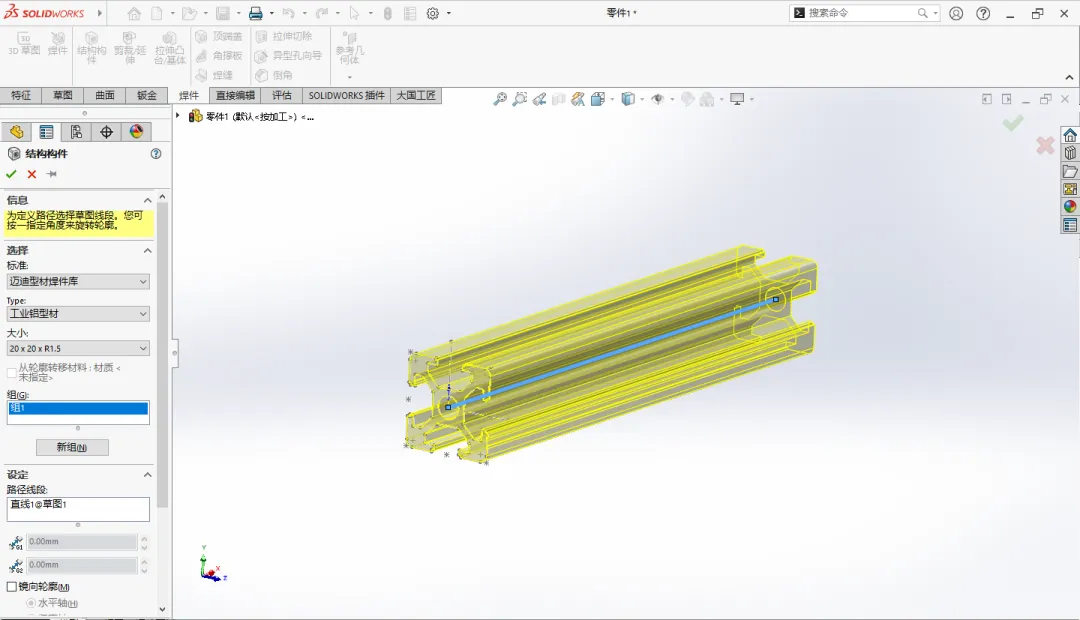
Task: Confirm with green checkmark in property panel
Action: click(11, 174)
